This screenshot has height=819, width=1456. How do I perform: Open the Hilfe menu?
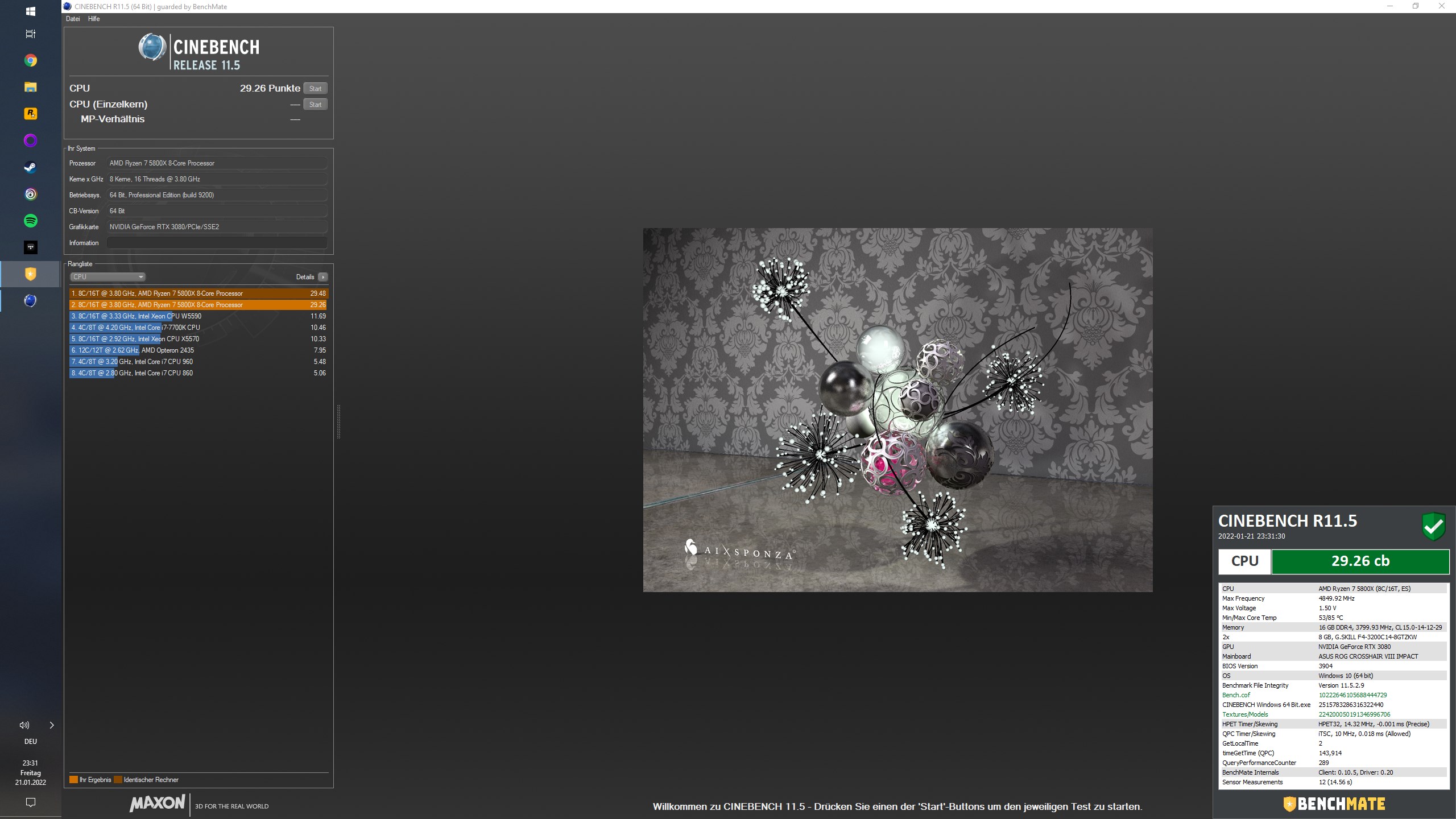pyautogui.click(x=94, y=19)
